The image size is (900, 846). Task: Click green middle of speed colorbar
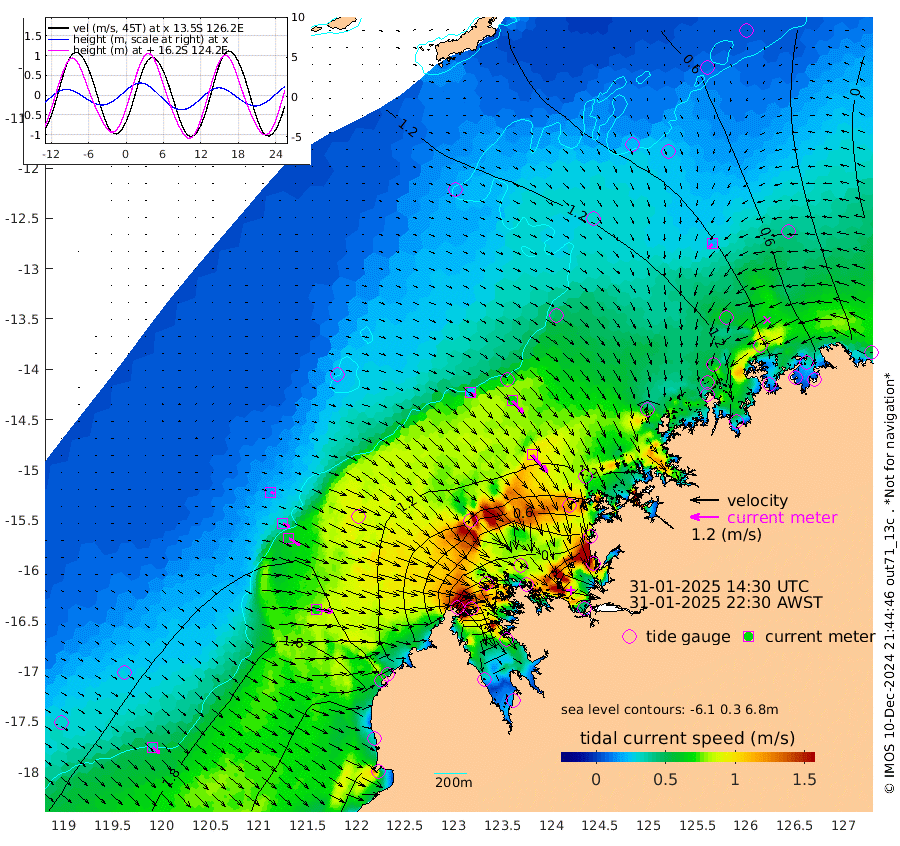pos(688,756)
